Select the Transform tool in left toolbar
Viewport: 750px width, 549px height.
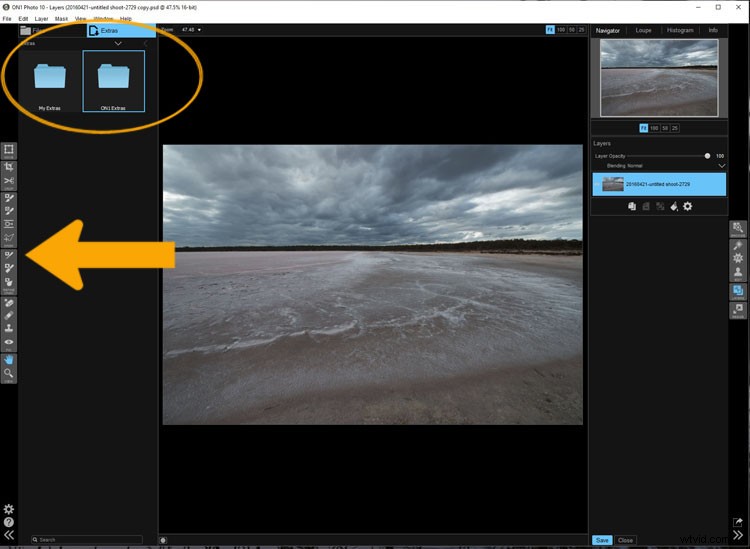(9, 150)
